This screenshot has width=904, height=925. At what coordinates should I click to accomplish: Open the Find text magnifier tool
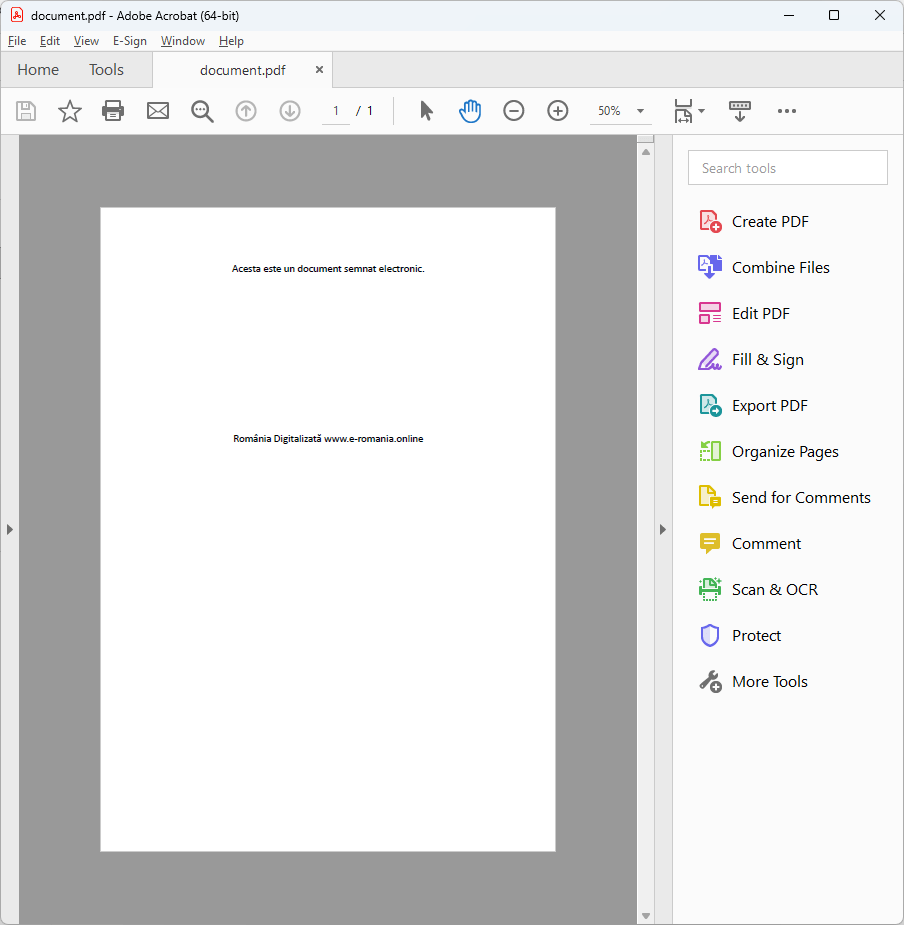202,111
